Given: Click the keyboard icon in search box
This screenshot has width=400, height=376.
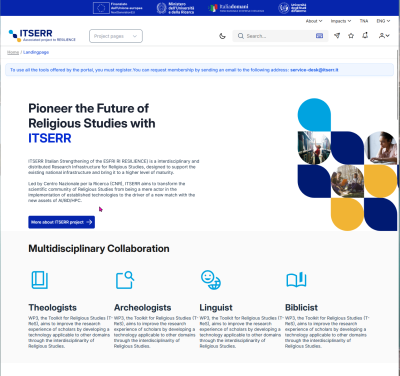Looking at the screenshot, I should [x=319, y=36].
